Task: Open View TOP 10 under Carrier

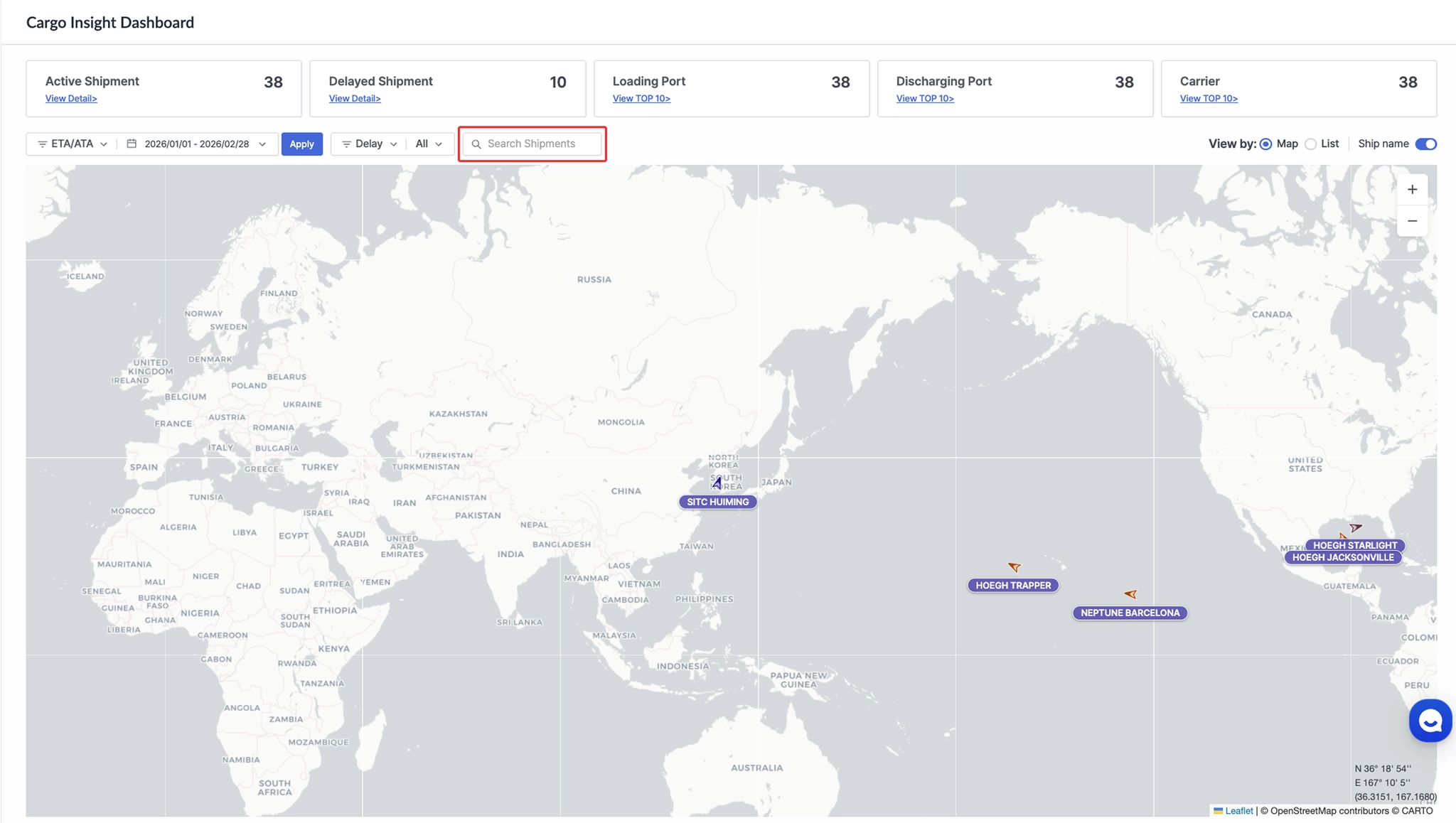Action: pyautogui.click(x=1208, y=99)
